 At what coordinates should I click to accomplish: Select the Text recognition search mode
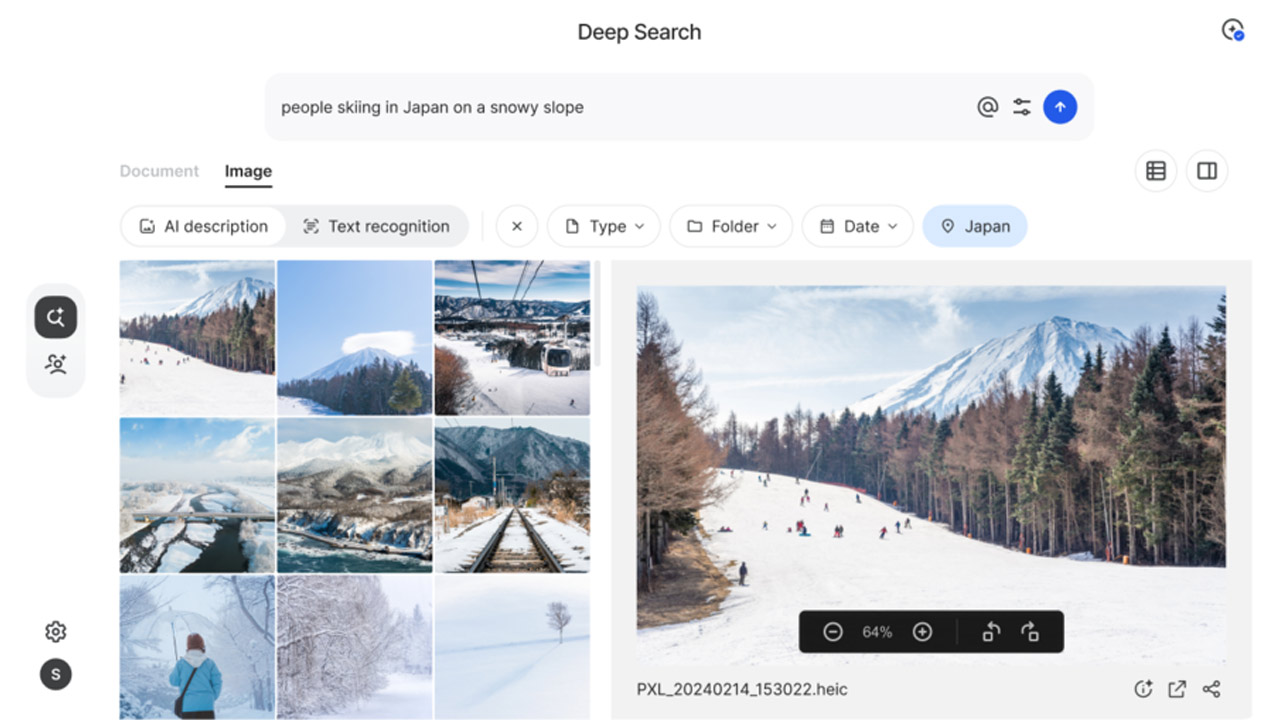(376, 226)
